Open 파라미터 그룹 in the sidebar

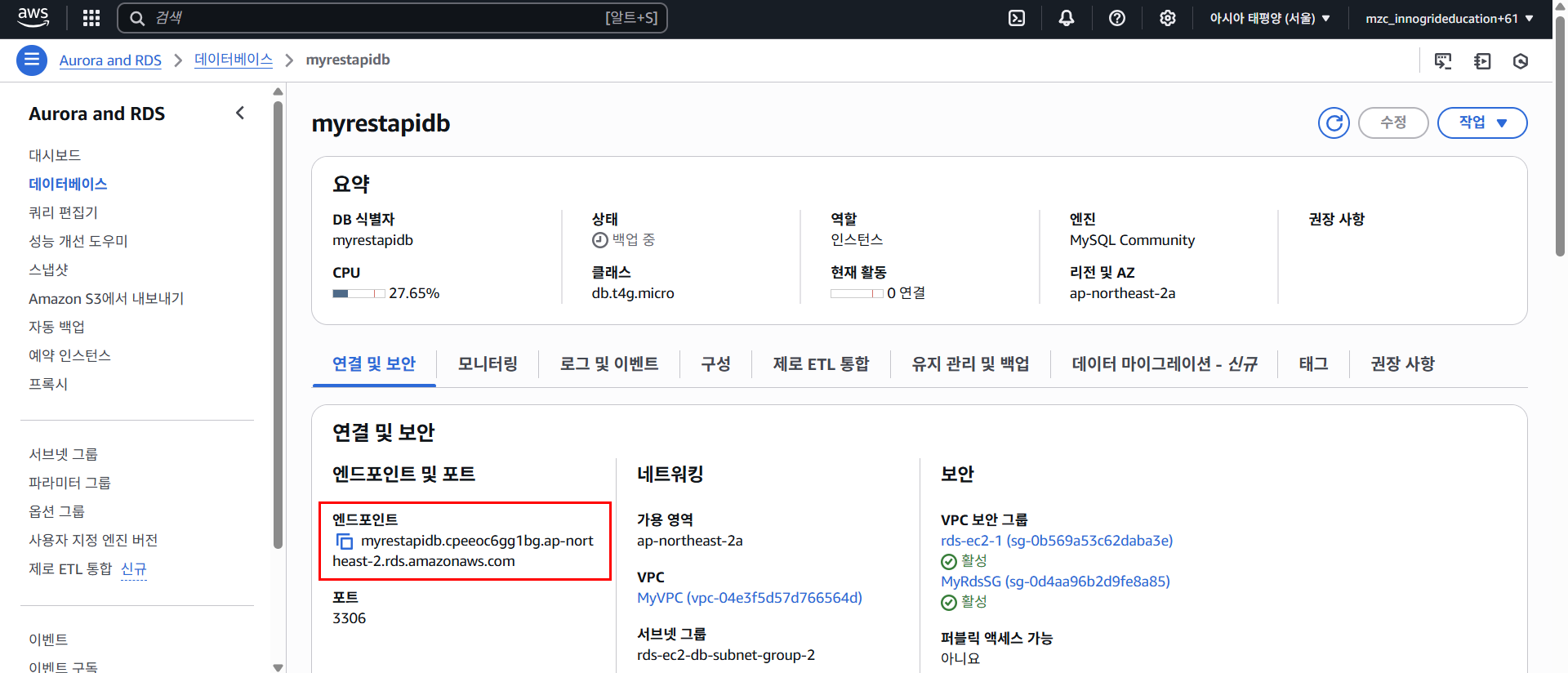click(69, 483)
